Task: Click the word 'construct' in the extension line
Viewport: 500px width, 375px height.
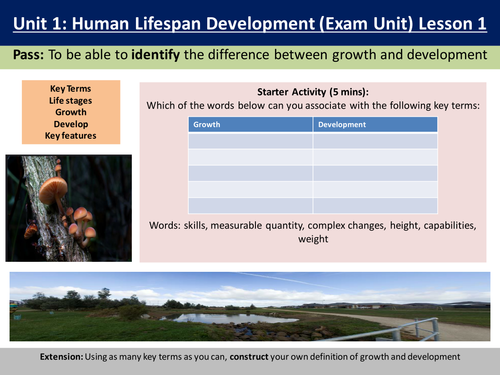Action: pos(249,357)
